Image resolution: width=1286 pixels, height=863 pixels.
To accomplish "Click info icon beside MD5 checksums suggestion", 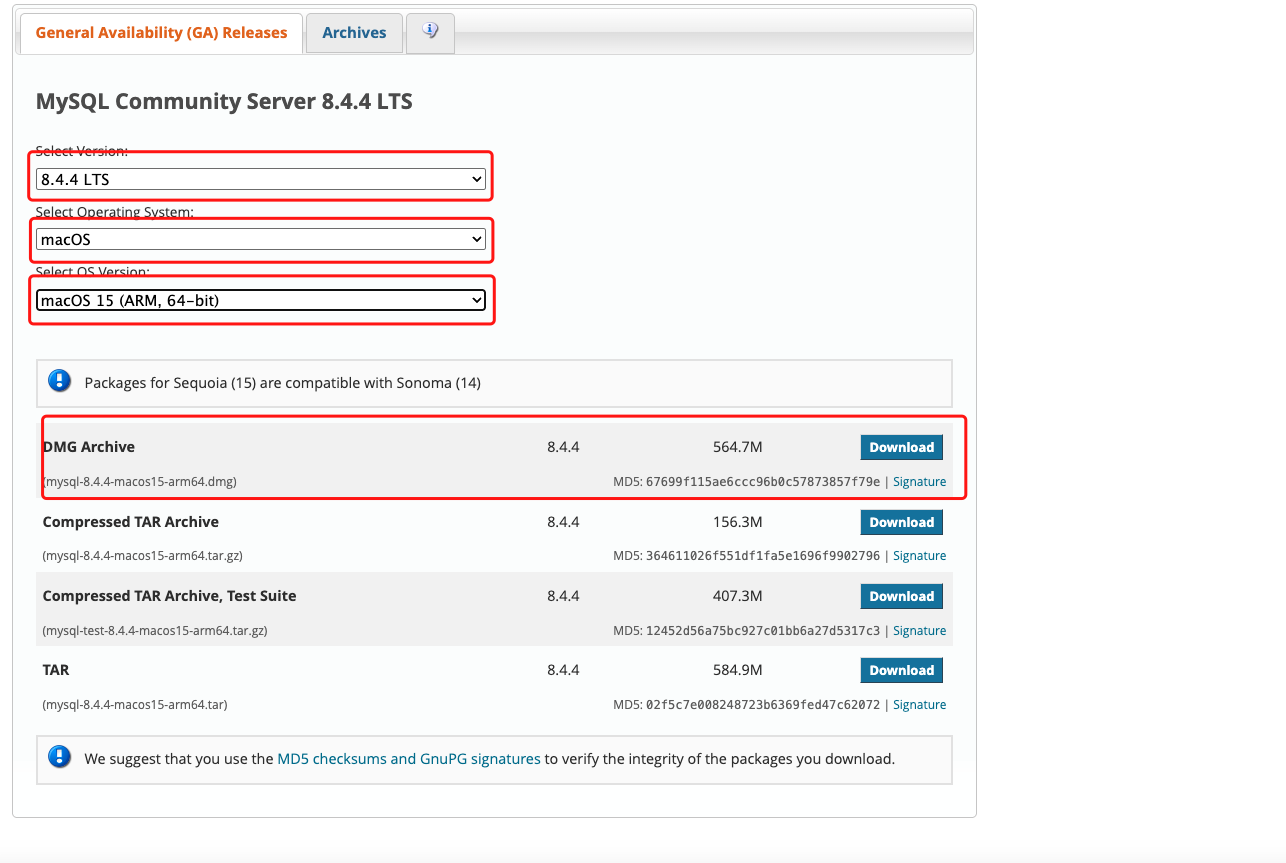I will coord(60,757).
